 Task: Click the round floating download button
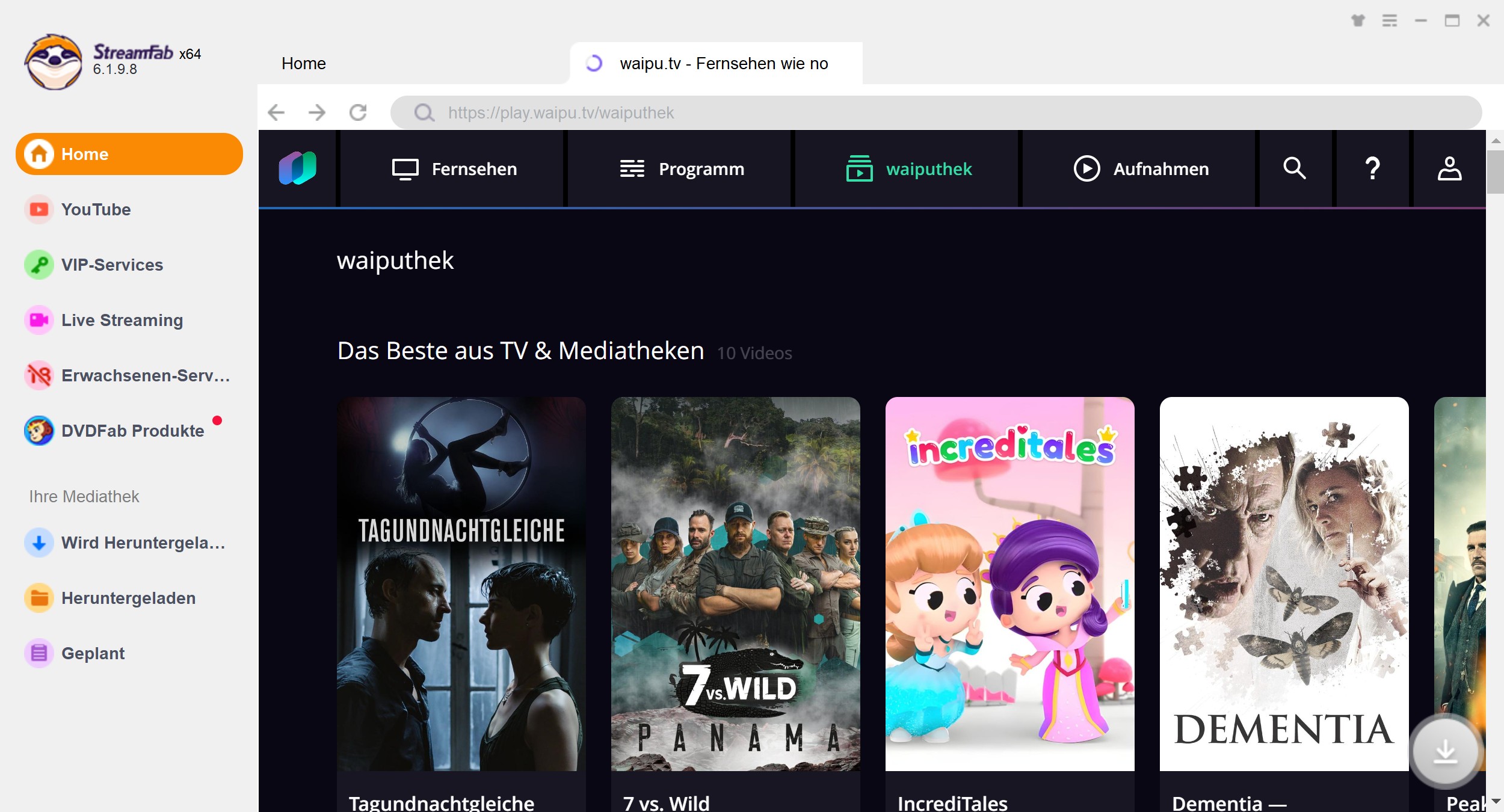click(x=1445, y=751)
